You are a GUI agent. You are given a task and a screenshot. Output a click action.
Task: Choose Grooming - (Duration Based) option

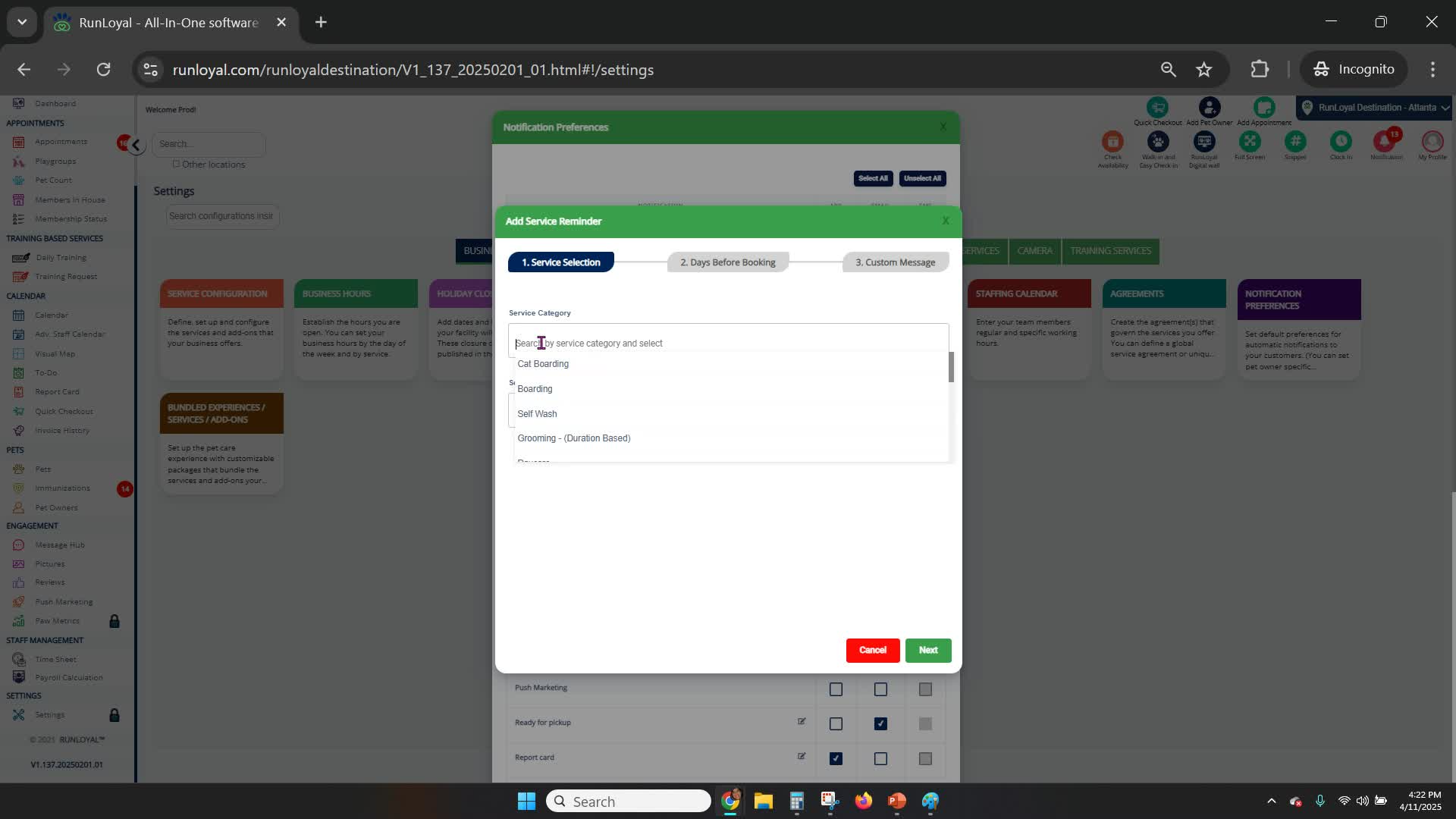coord(573,438)
